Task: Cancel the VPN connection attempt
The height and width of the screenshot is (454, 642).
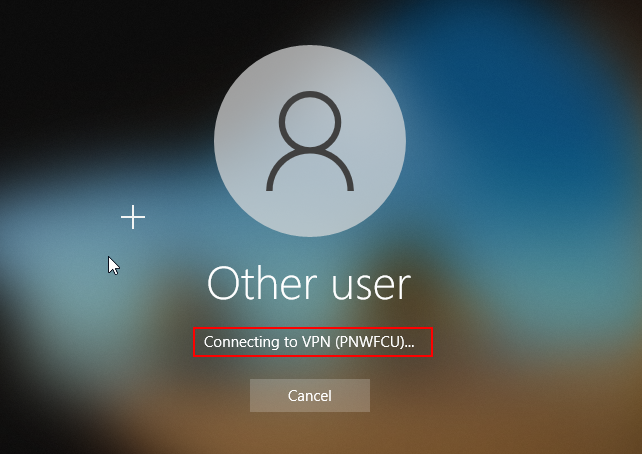Action: coord(310,395)
